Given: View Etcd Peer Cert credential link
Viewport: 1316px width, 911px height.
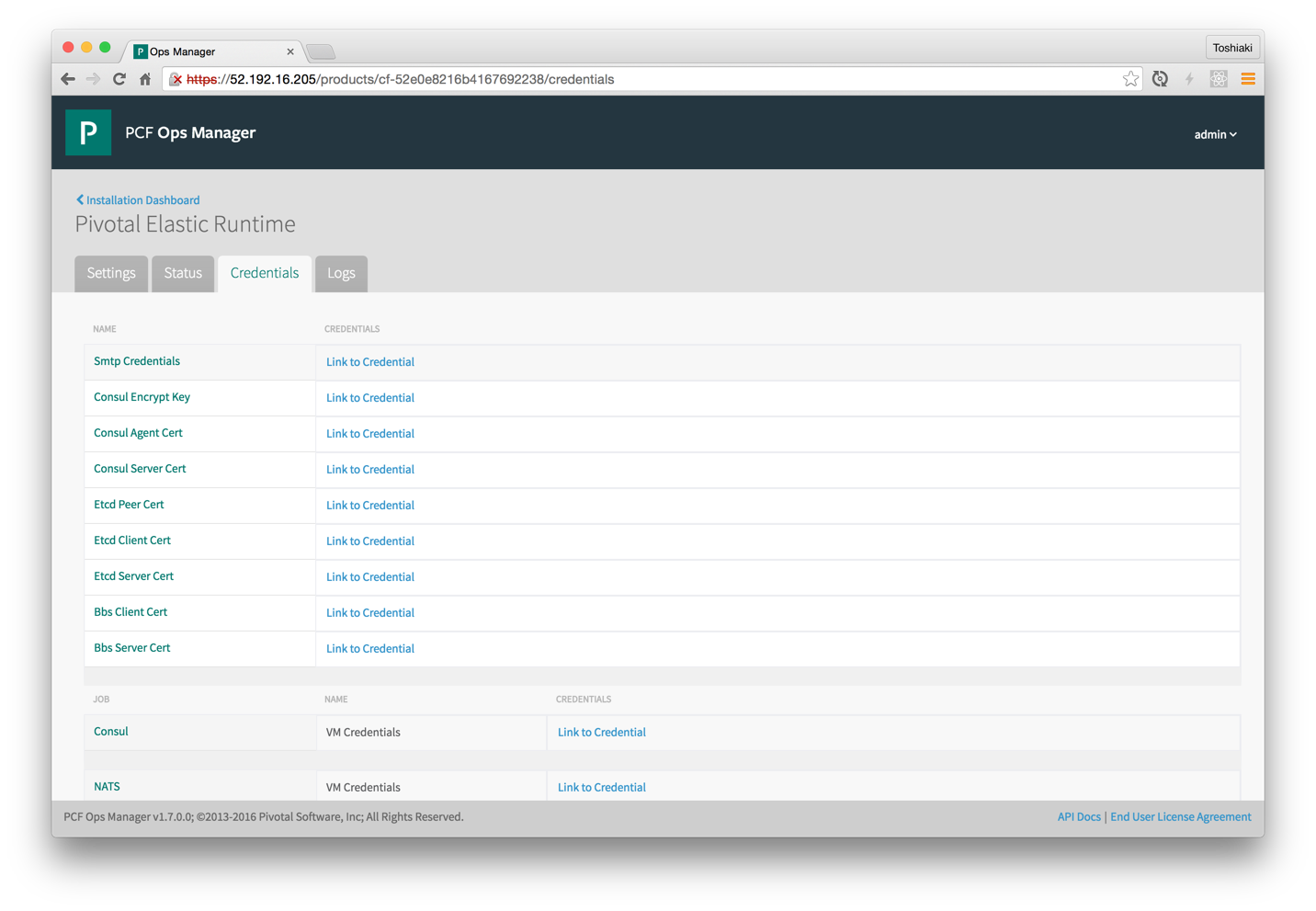Looking at the screenshot, I should pyautogui.click(x=370, y=506).
